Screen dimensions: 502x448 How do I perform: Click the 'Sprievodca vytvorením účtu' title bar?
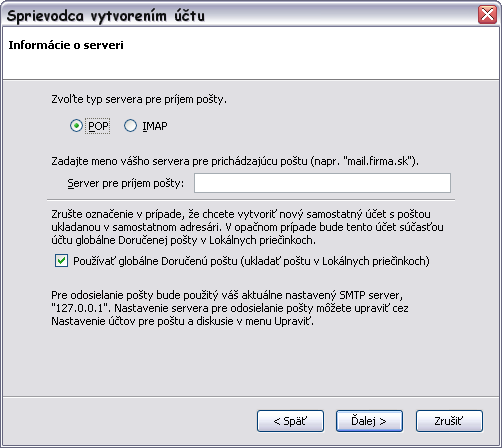[x=233, y=15]
